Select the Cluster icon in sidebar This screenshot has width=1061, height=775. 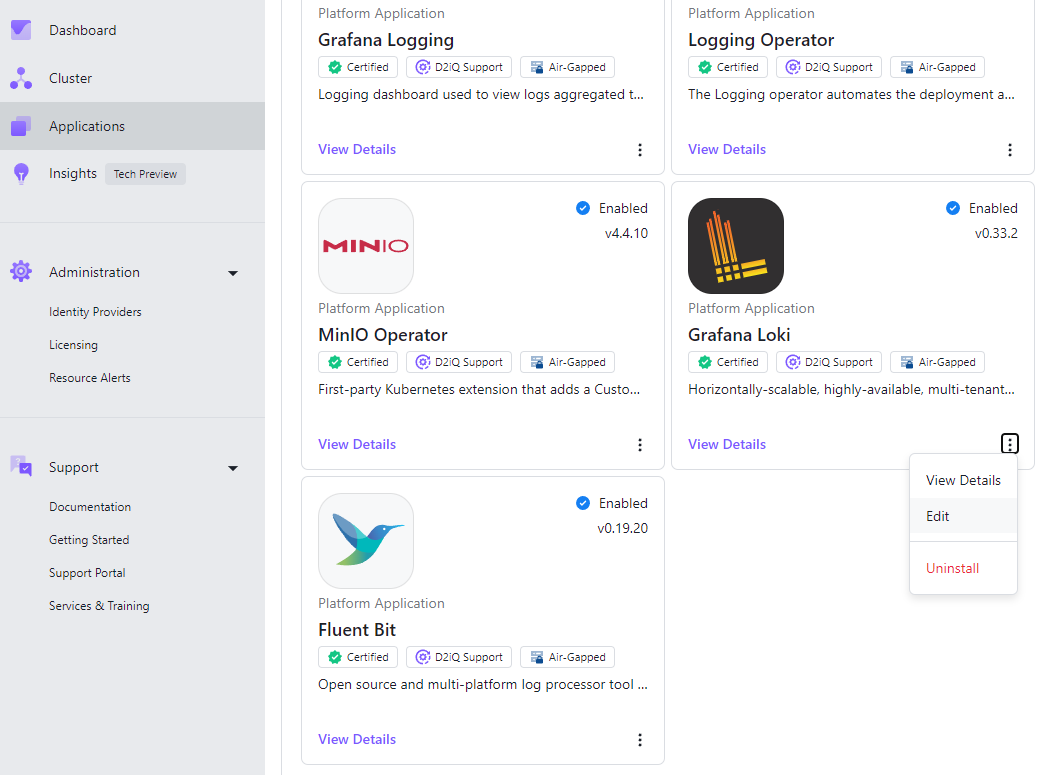(21, 79)
